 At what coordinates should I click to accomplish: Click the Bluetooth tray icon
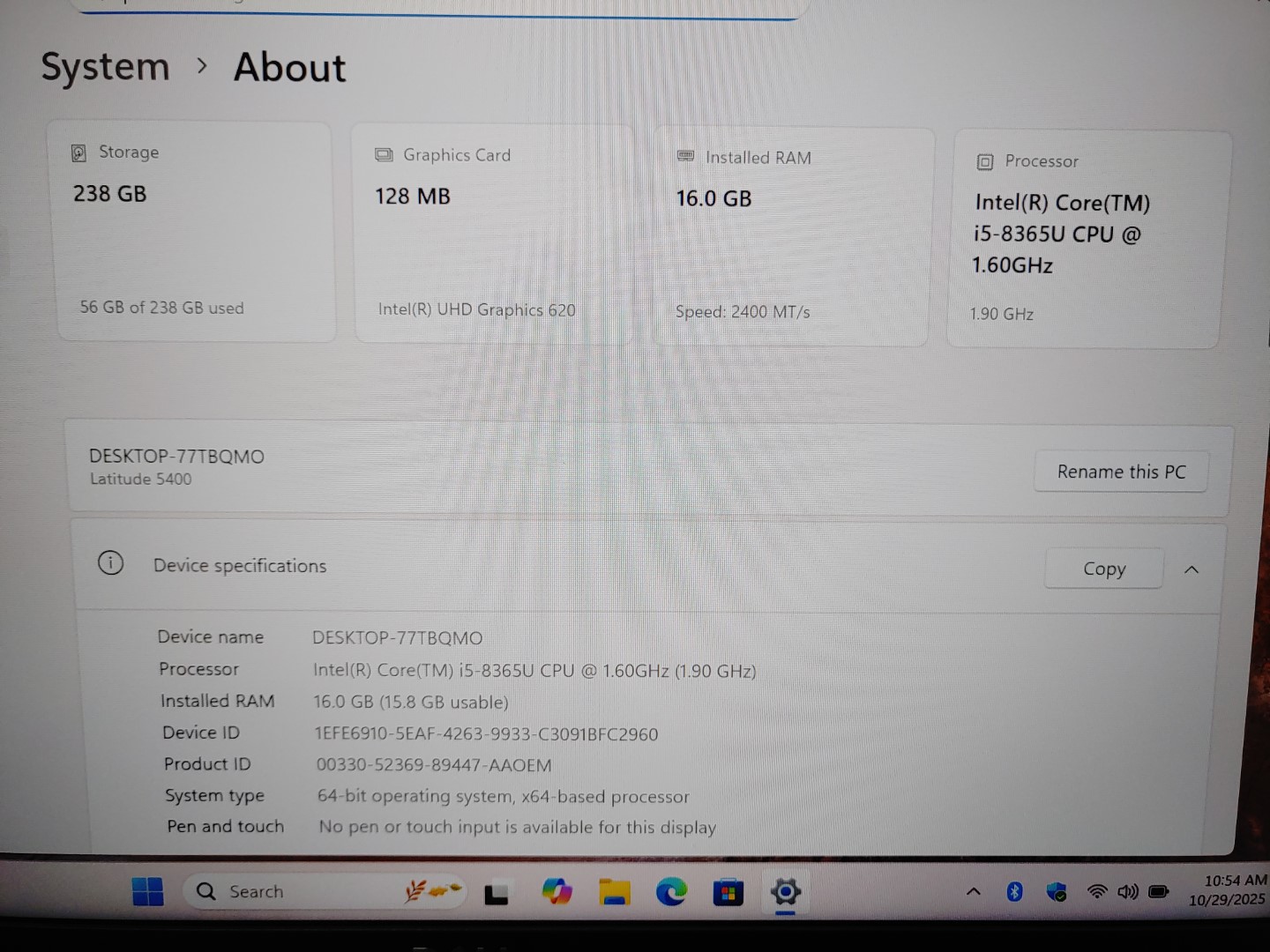1014,891
